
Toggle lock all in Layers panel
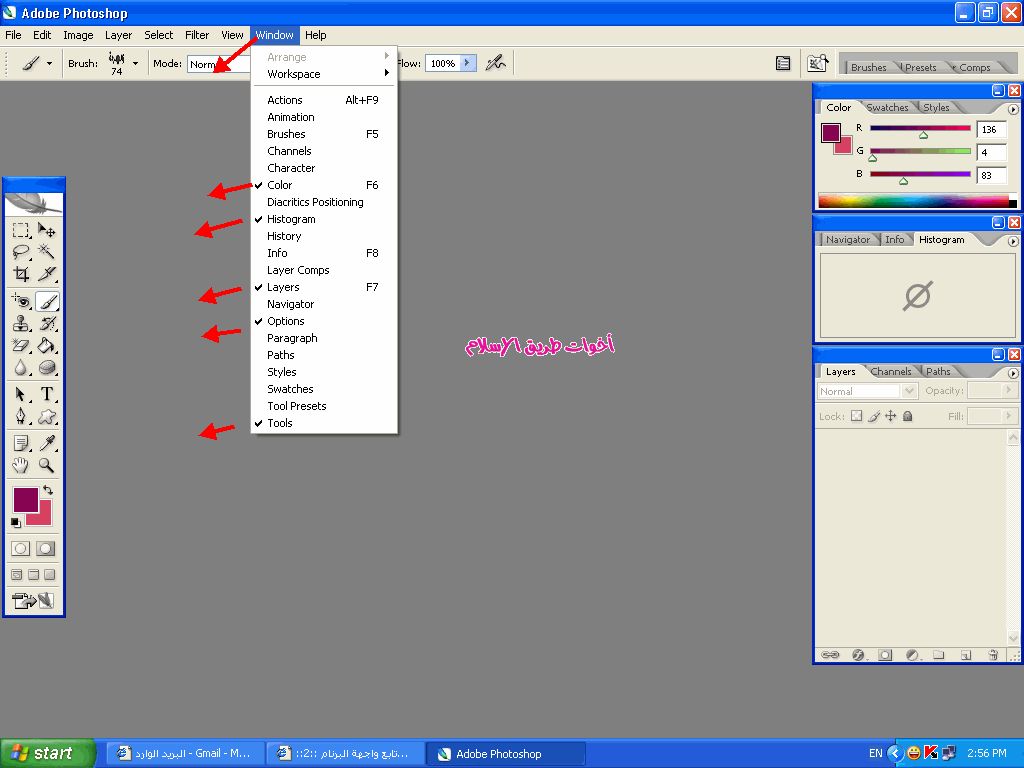point(908,416)
